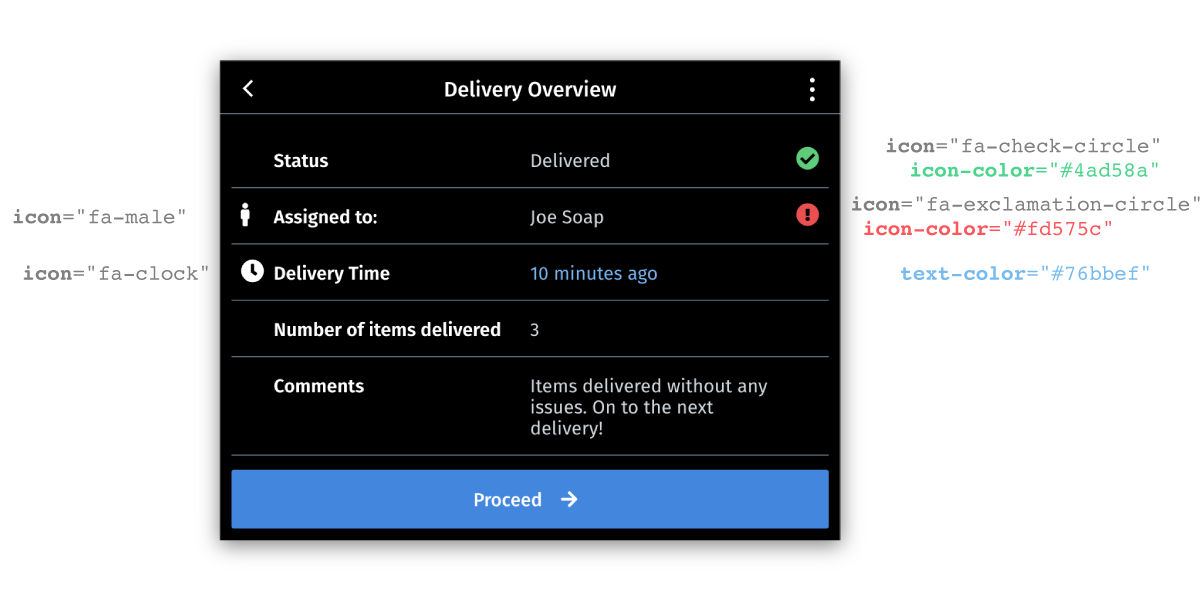Screen dimensions: 1201x601
Task: Click the comments text about items delivered
Action: tap(649, 407)
